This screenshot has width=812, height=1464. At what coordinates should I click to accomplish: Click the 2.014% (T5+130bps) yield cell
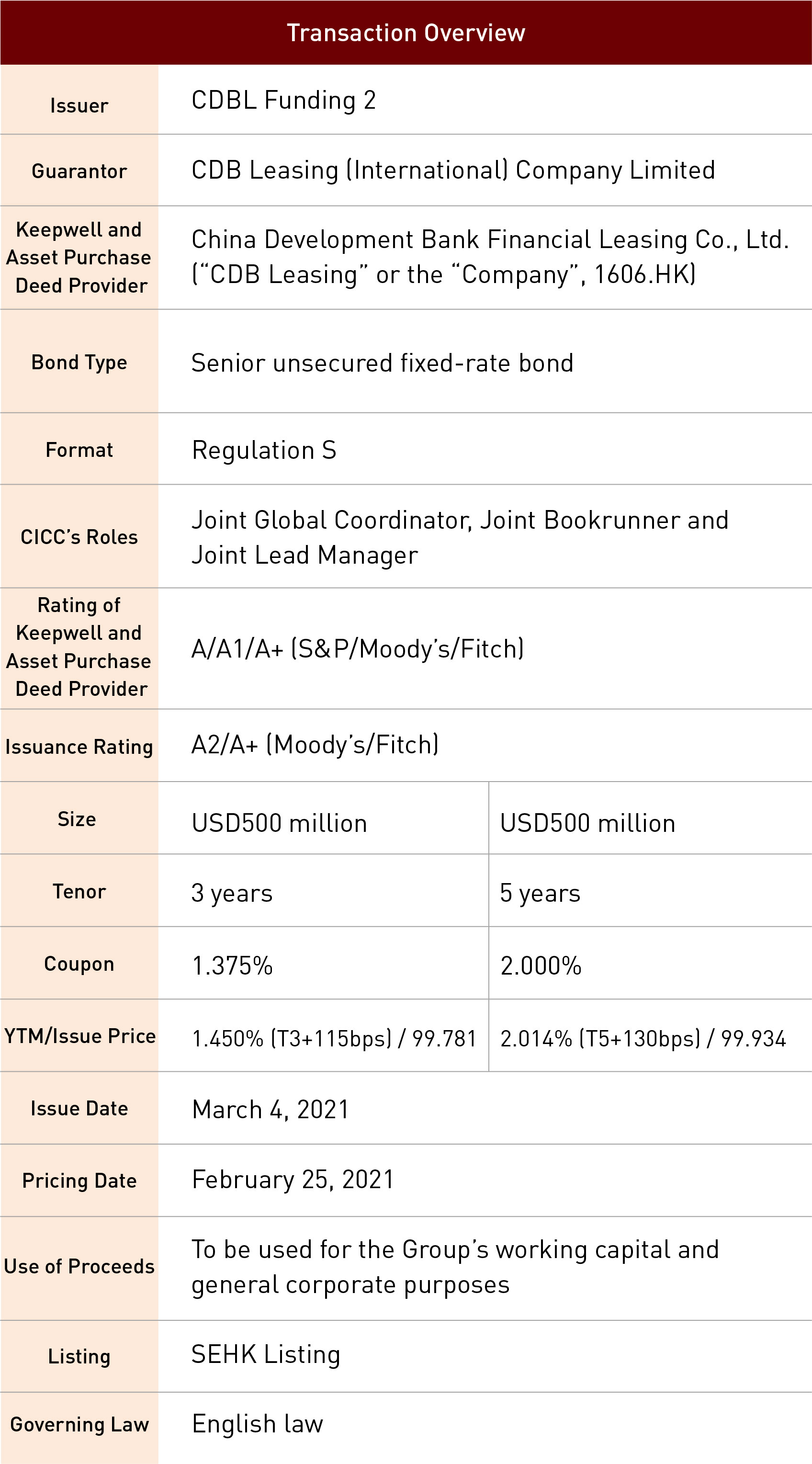(643, 1038)
